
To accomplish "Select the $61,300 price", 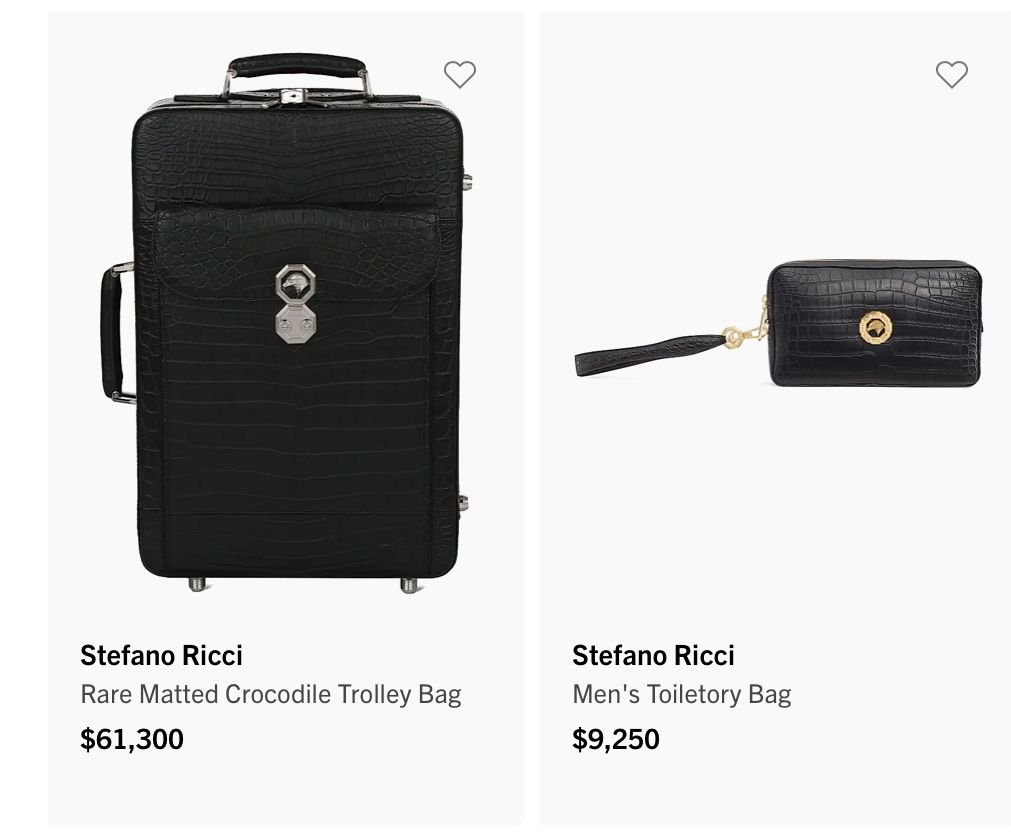I will [132, 739].
